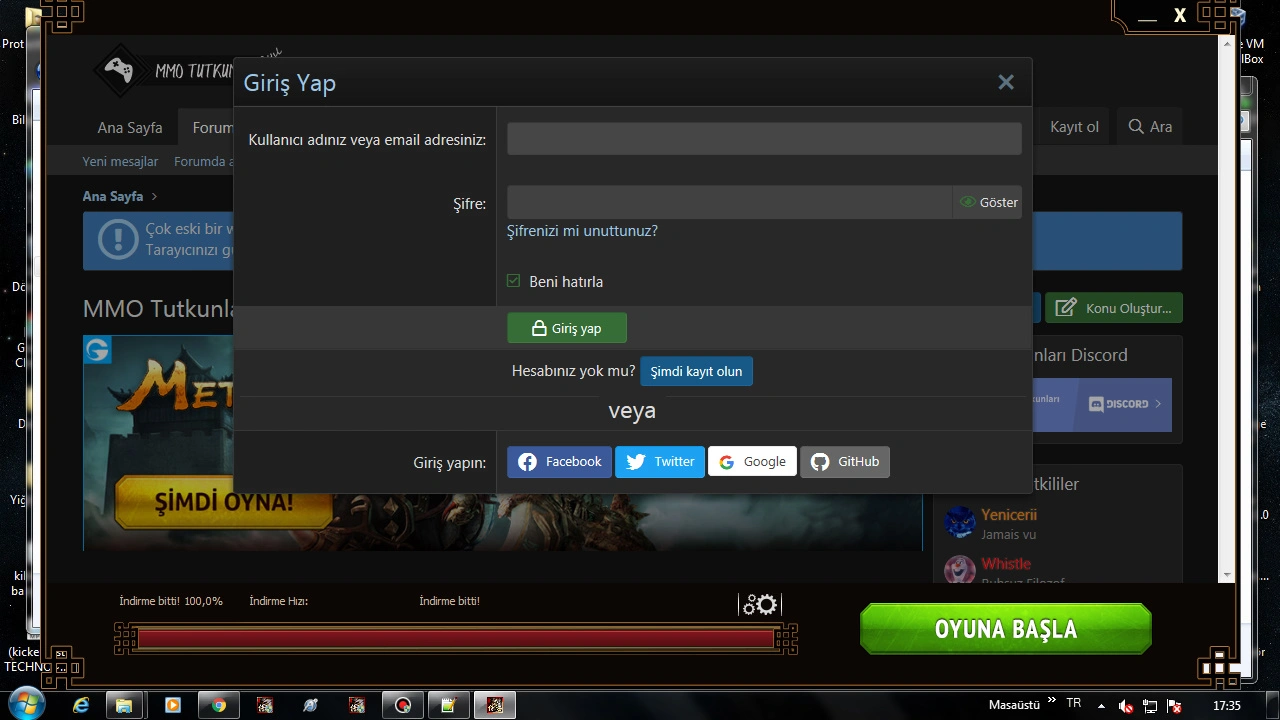Open the Discord server banner
1280x720 pixels.
(1101, 404)
